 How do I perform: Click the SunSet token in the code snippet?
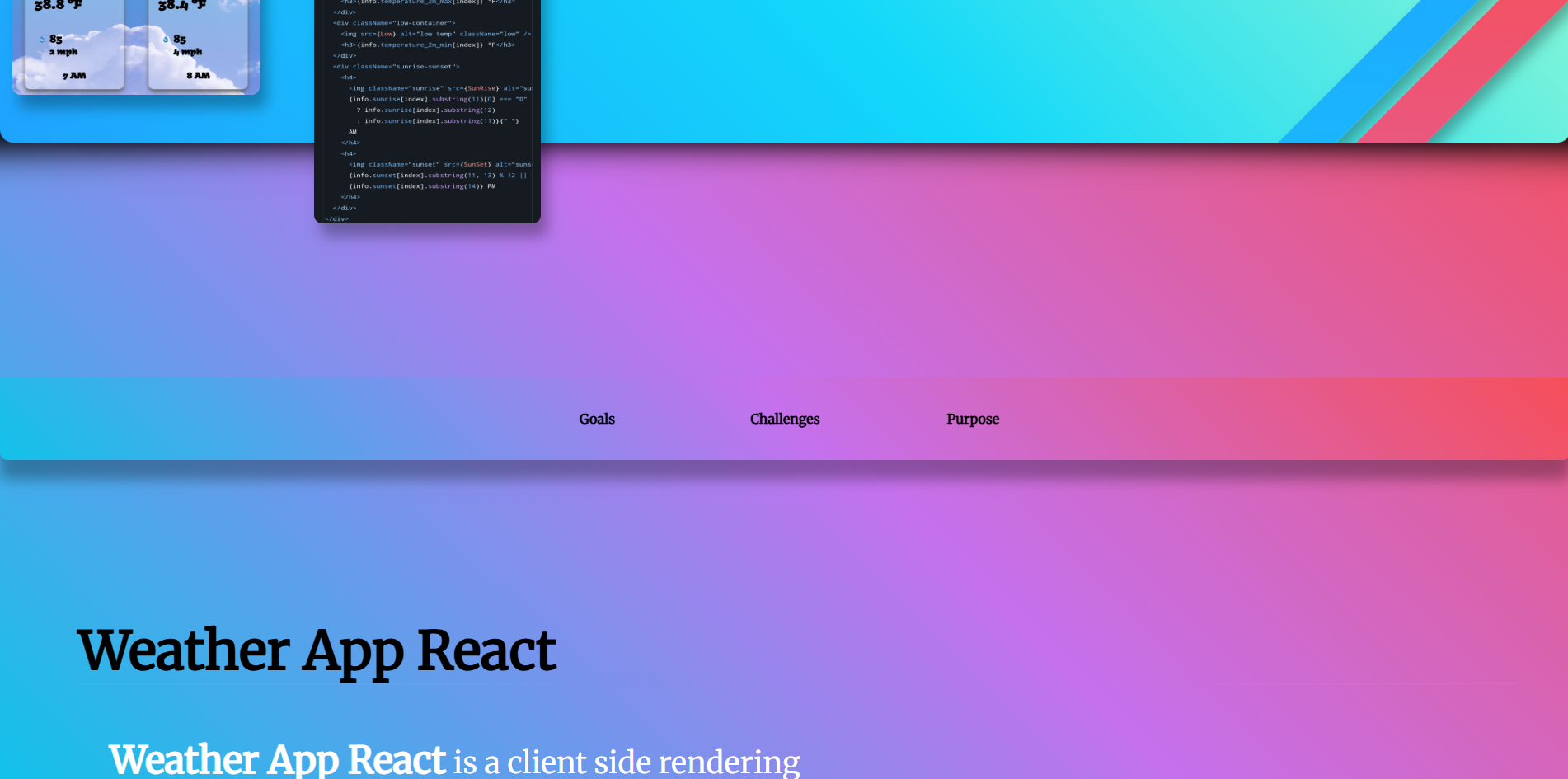tap(474, 164)
